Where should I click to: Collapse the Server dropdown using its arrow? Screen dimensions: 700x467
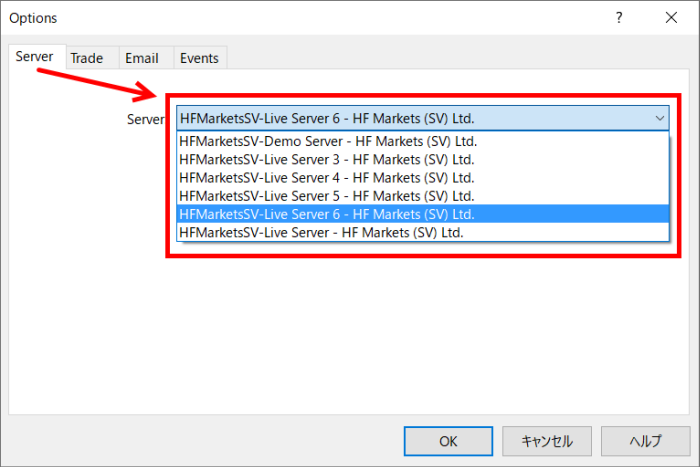pos(660,118)
